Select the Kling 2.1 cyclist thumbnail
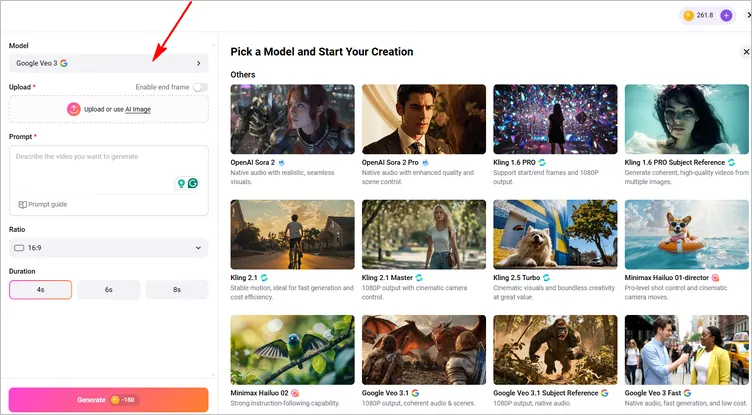Screen dimensions: 752x415 293,235
